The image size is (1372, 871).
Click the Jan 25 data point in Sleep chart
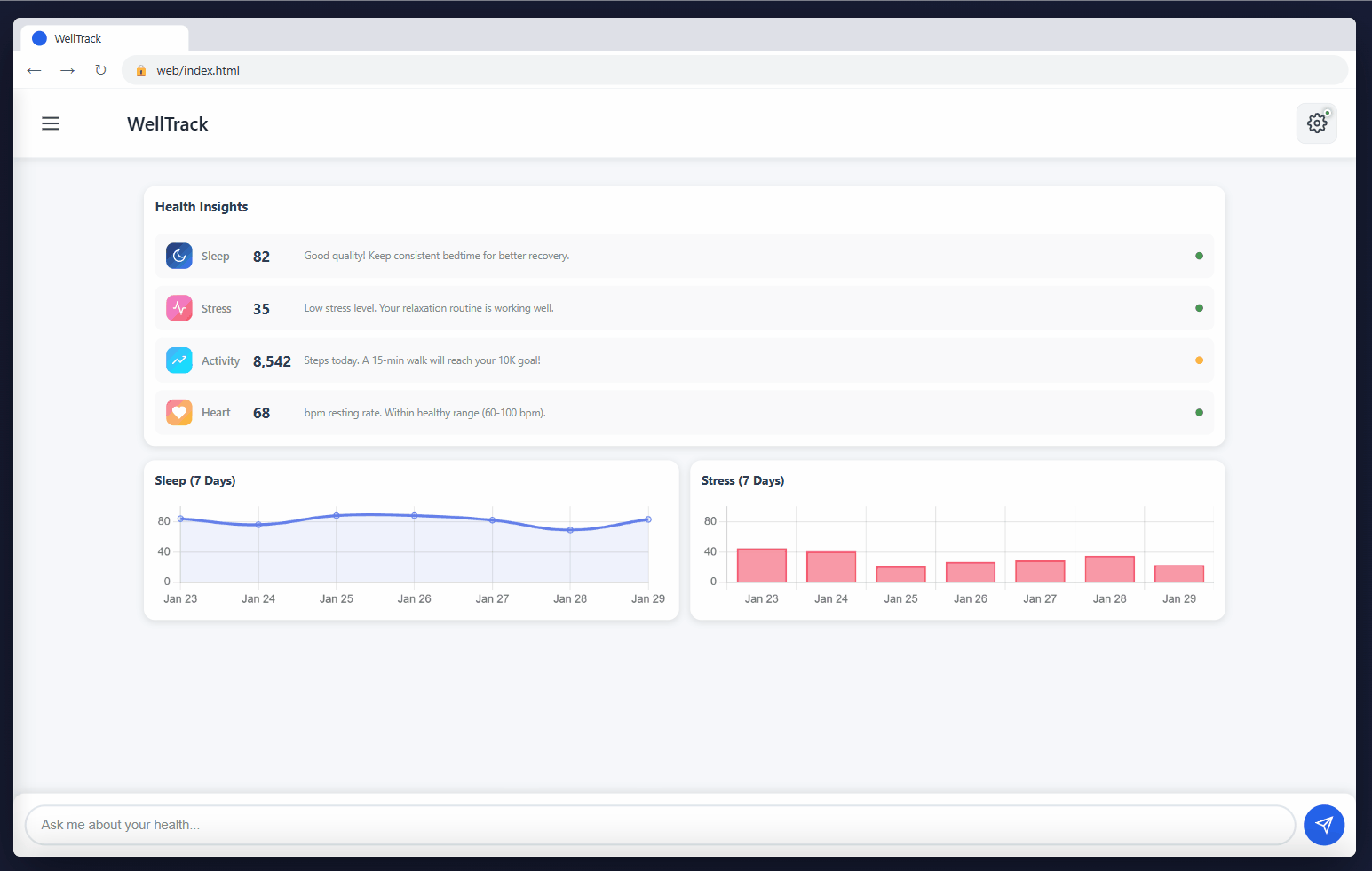point(337,516)
